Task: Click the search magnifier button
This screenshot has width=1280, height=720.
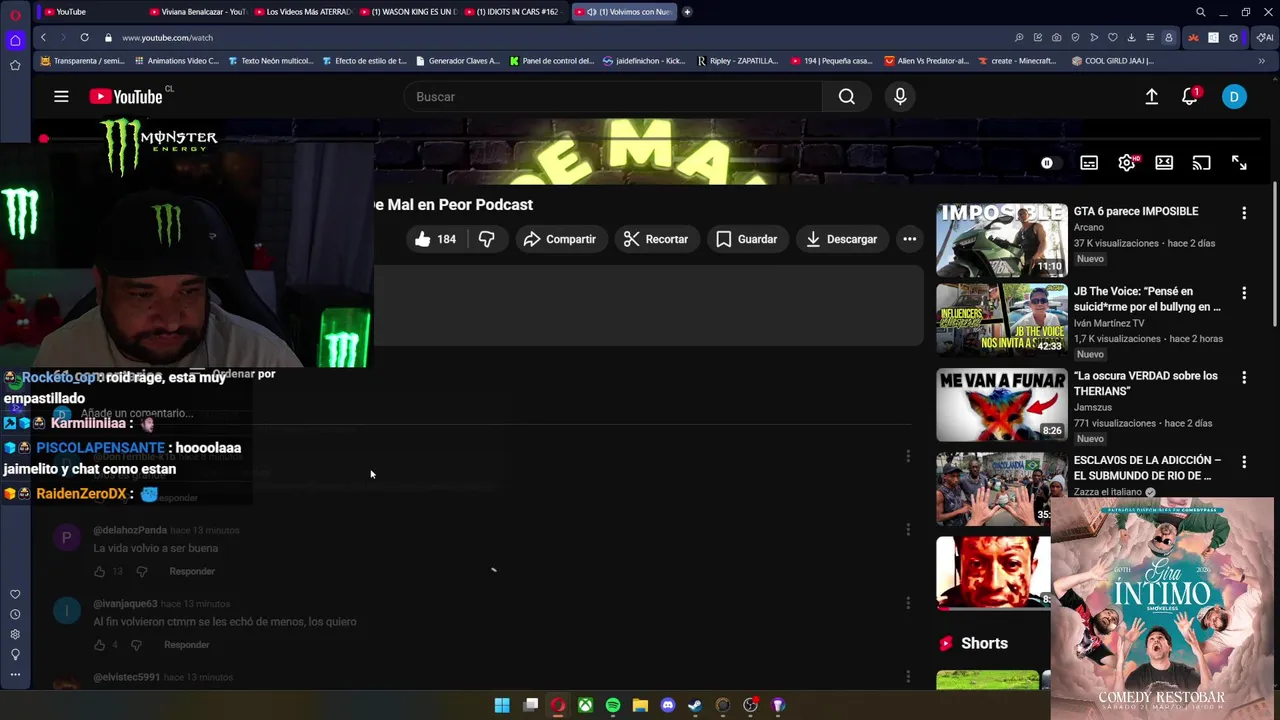Action: pos(847,97)
